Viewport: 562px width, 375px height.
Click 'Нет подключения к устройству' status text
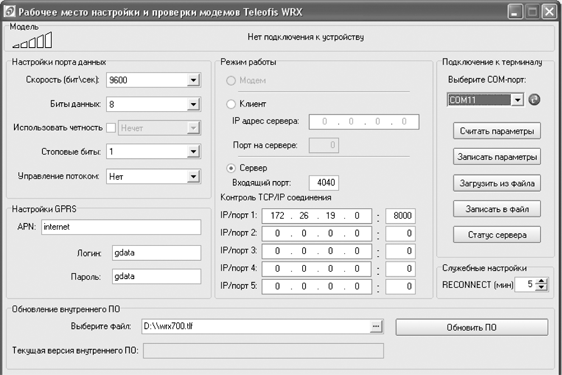coord(306,37)
